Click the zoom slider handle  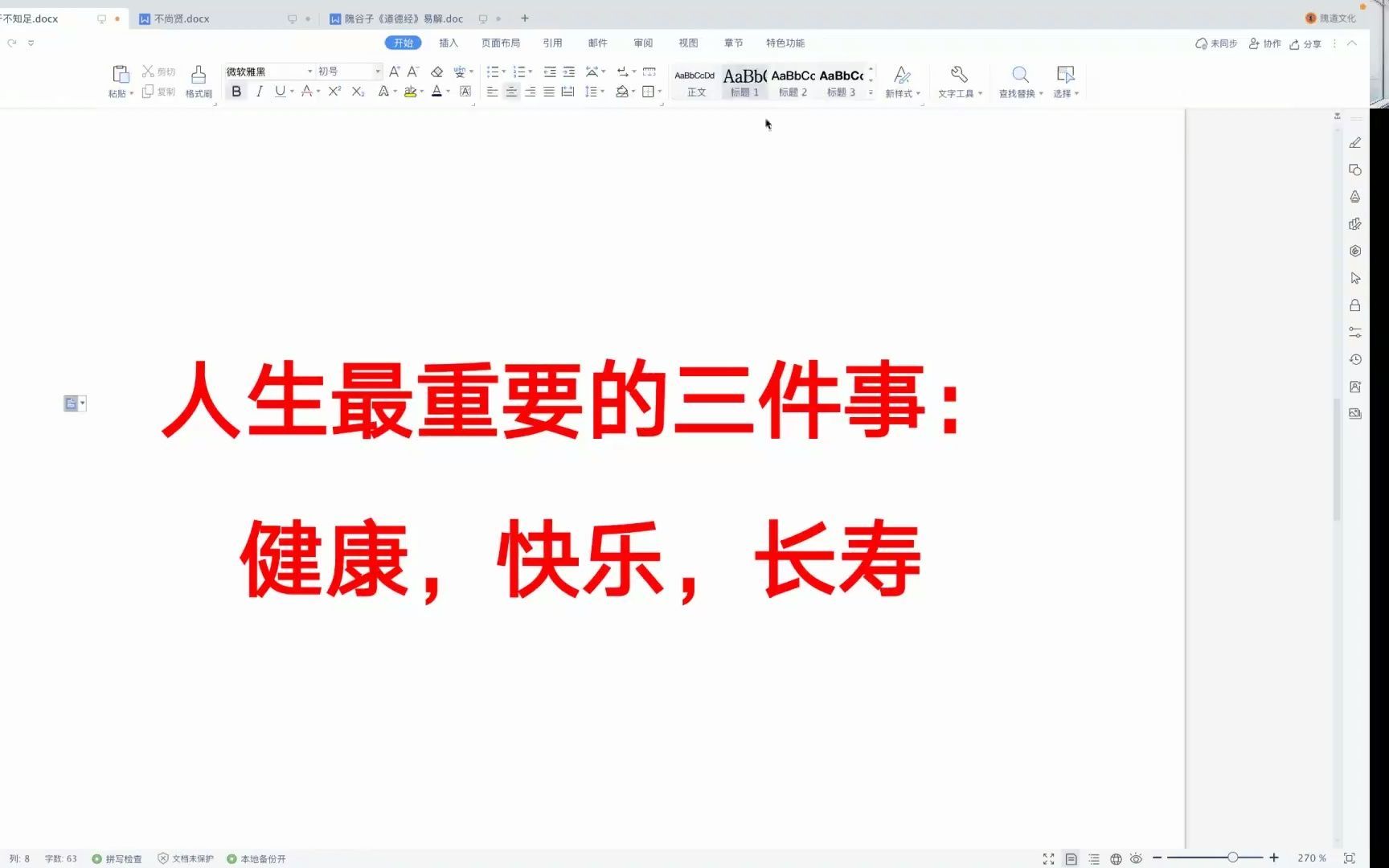(x=1232, y=858)
